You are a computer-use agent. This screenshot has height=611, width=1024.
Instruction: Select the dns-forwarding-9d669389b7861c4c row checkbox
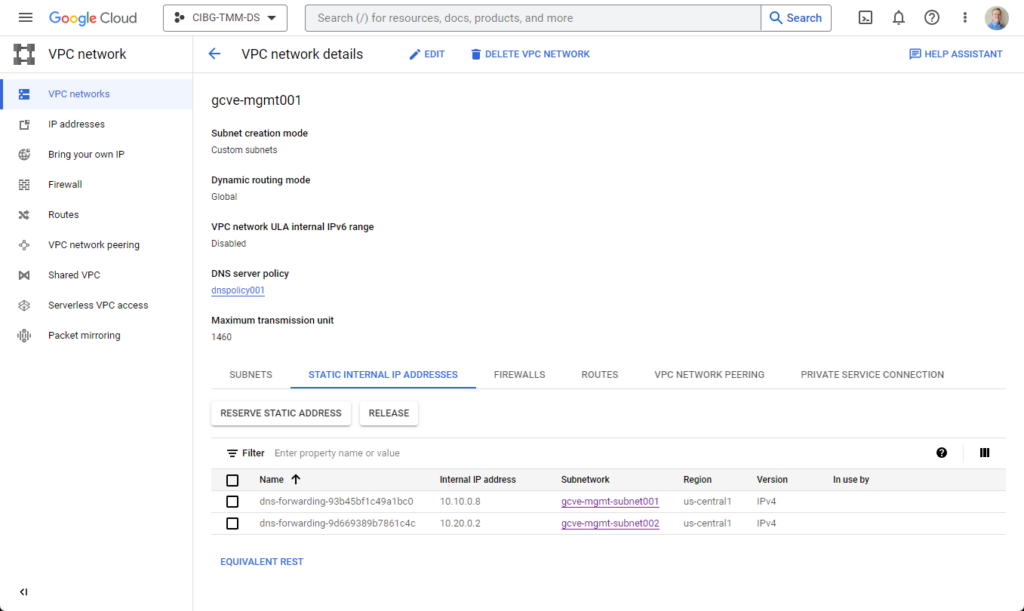pos(232,524)
